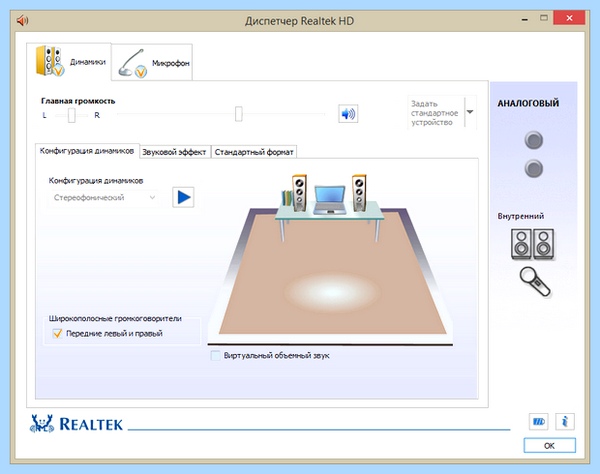Click Задать стандартное устройство button

point(436,113)
